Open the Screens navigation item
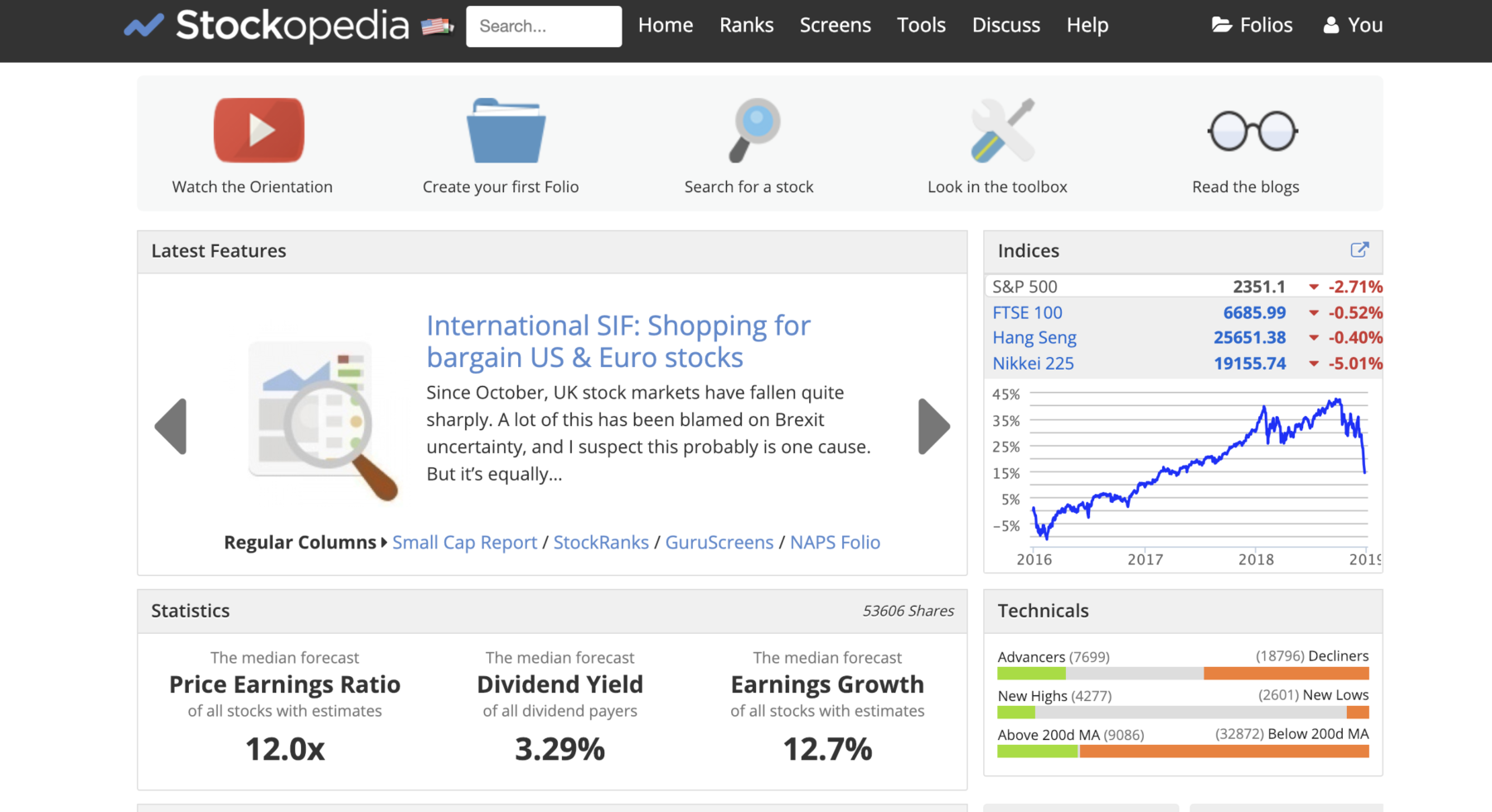The height and width of the screenshot is (812, 1492). click(x=835, y=26)
